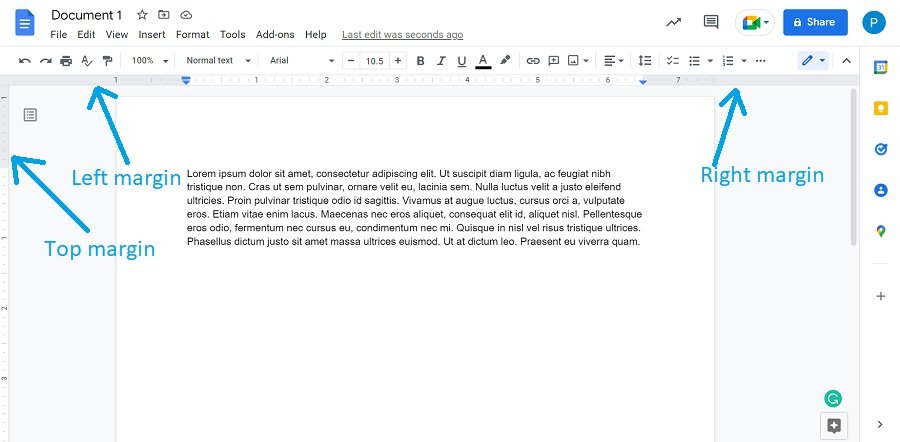This screenshot has height=442, width=900.
Task: Click 'Last edit was seconds ago' link
Action: pos(402,34)
